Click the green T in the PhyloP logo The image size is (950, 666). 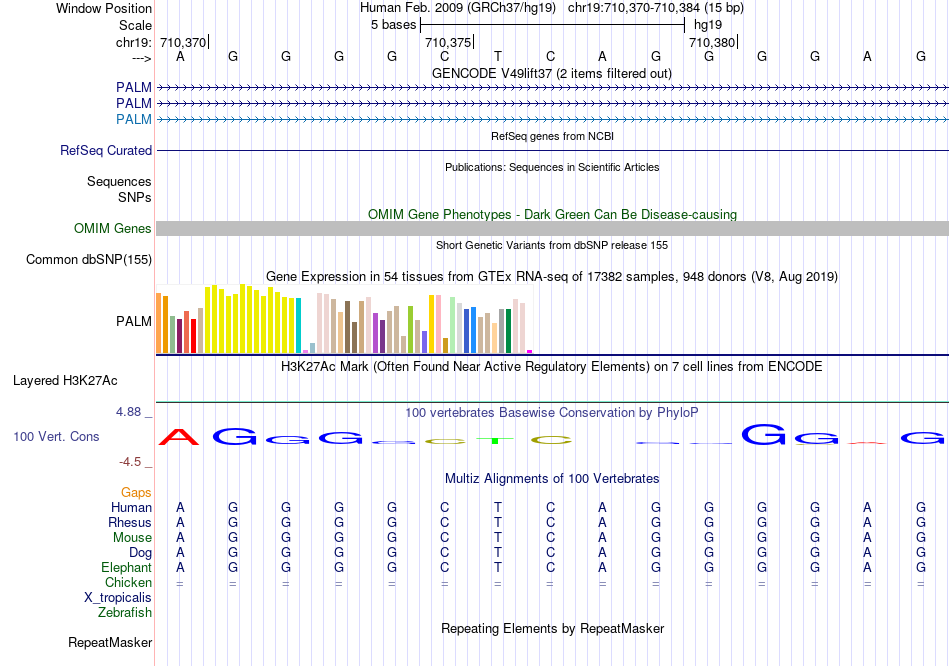click(x=495, y=440)
